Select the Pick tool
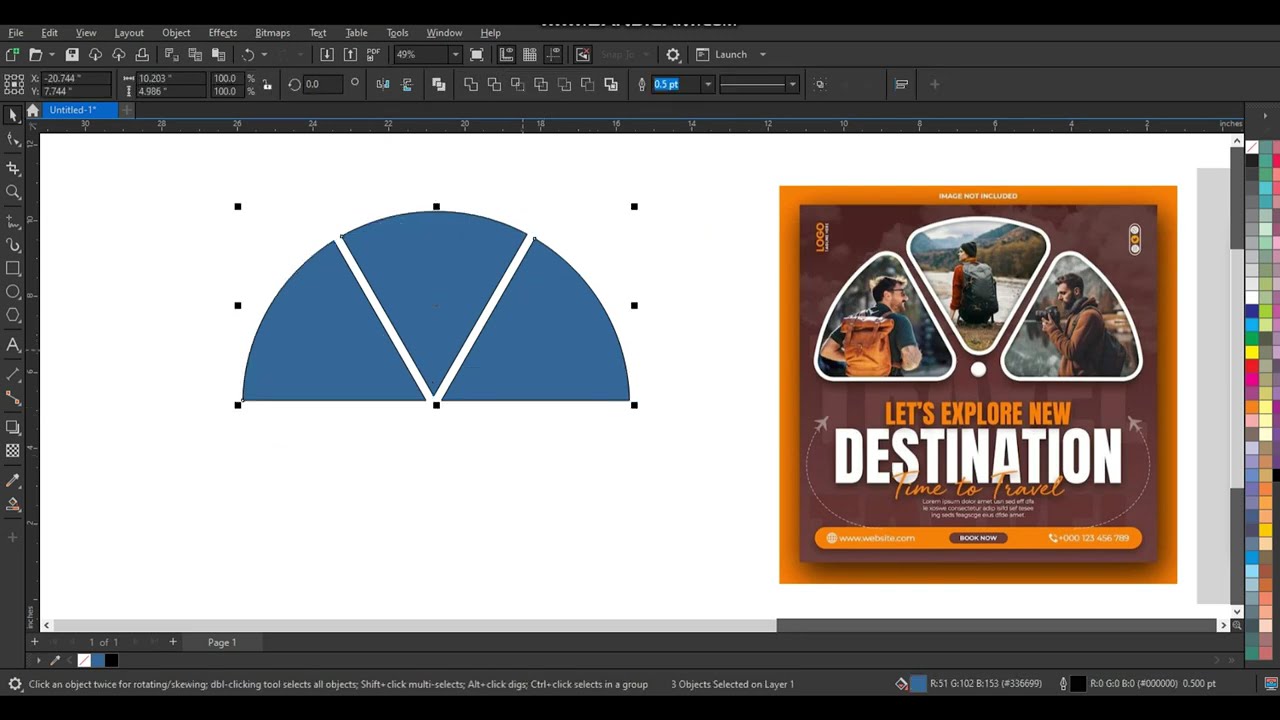This screenshot has width=1280, height=720. point(13,116)
